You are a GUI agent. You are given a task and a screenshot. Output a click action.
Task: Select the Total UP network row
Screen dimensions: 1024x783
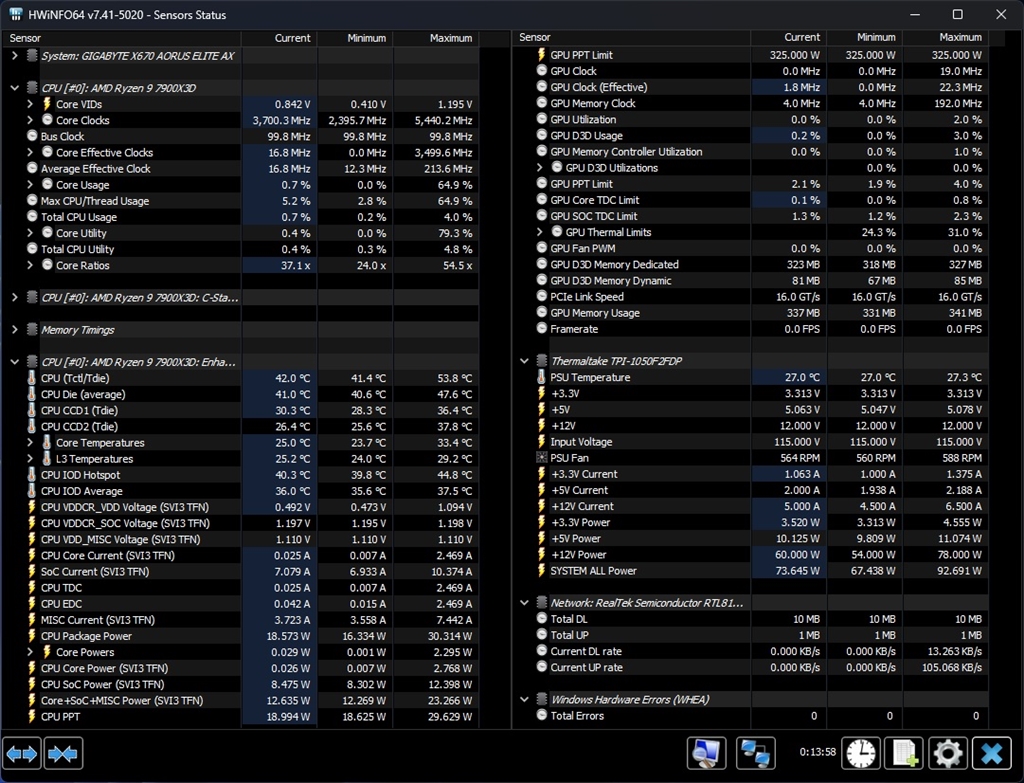[750, 635]
